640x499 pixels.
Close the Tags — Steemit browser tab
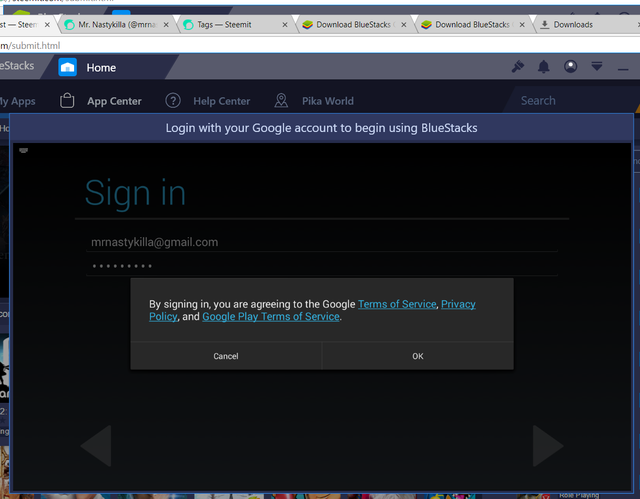click(285, 24)
